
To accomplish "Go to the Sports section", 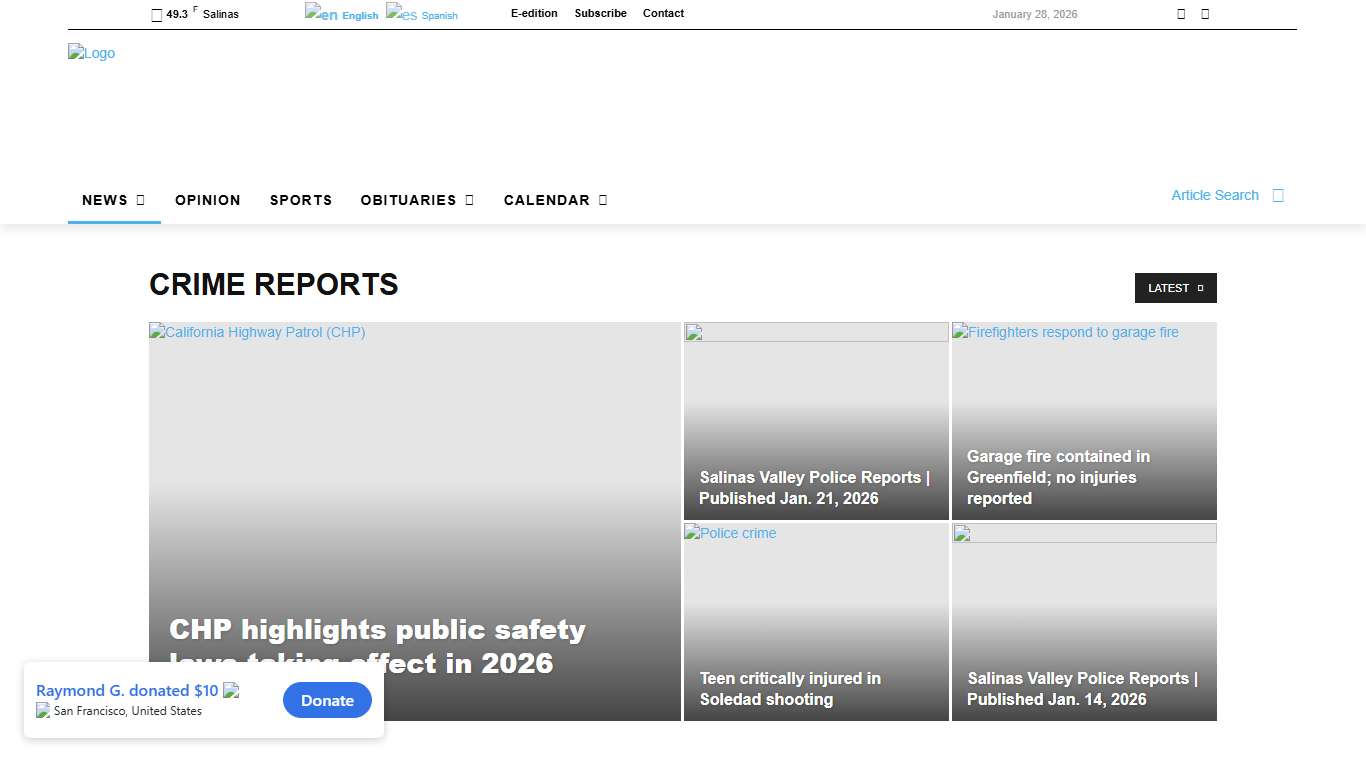I will pyautogui.click(x=301, y=200).
